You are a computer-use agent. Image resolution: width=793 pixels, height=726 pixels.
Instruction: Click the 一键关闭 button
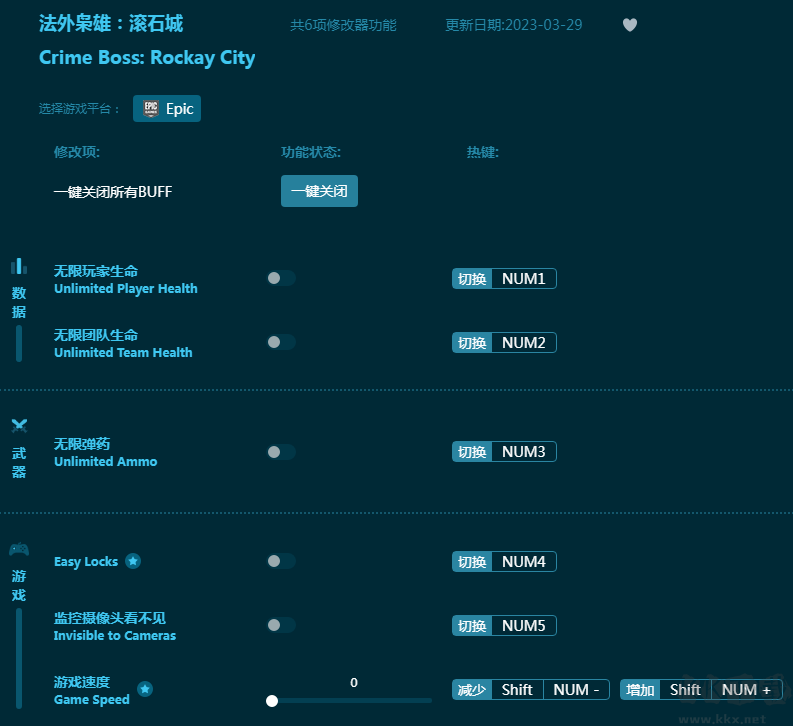pos(319,191)
